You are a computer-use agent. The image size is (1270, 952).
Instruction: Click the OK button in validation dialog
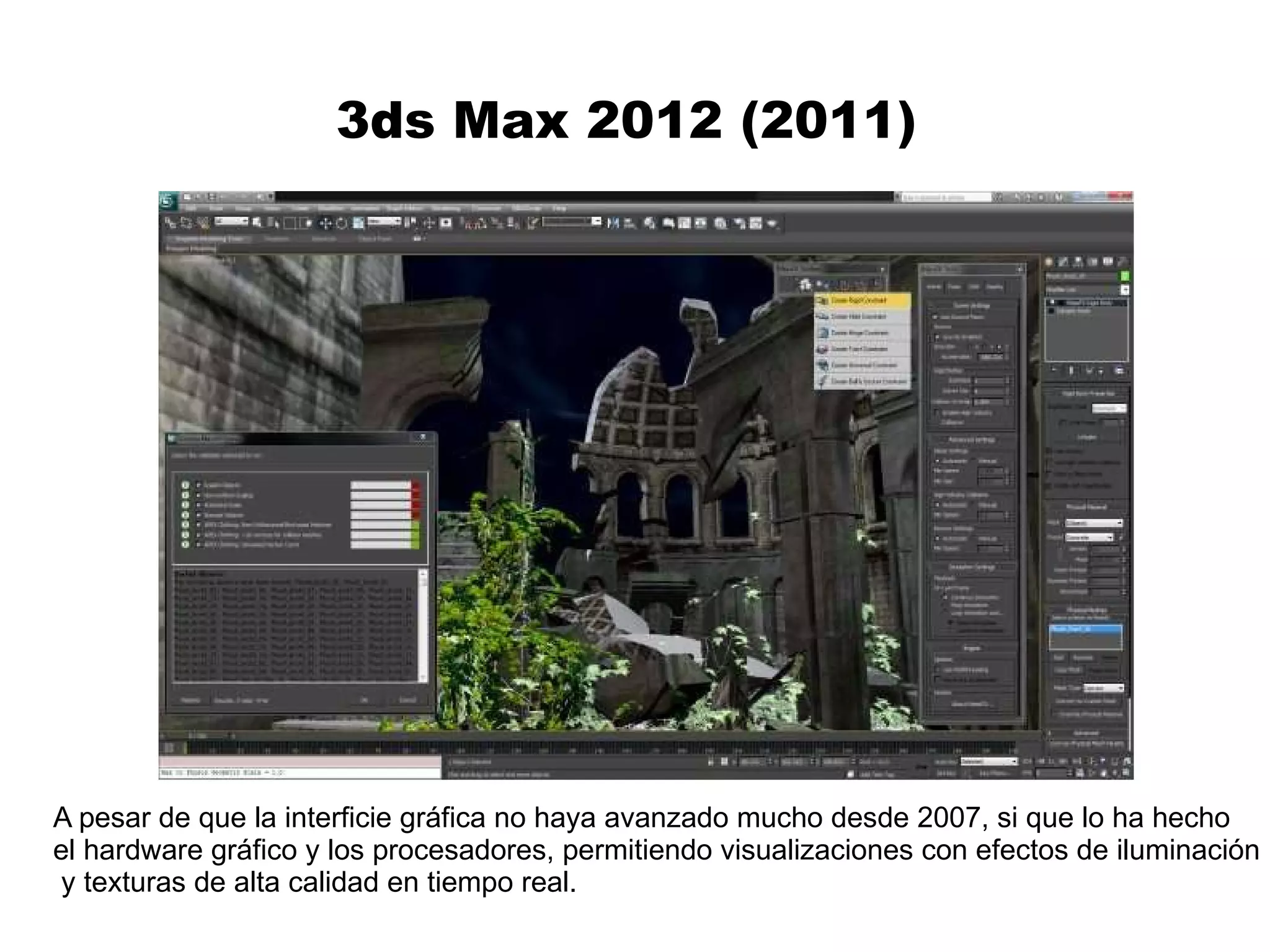(x=365, y=700)
